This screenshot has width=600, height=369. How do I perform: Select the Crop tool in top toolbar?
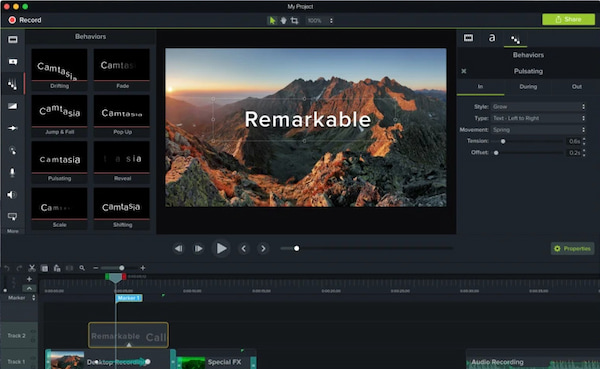[x=294, y=21]
